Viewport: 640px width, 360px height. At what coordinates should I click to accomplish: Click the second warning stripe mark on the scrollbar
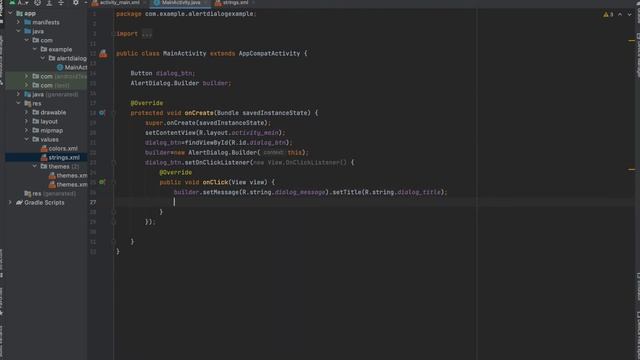click(631, 169)
